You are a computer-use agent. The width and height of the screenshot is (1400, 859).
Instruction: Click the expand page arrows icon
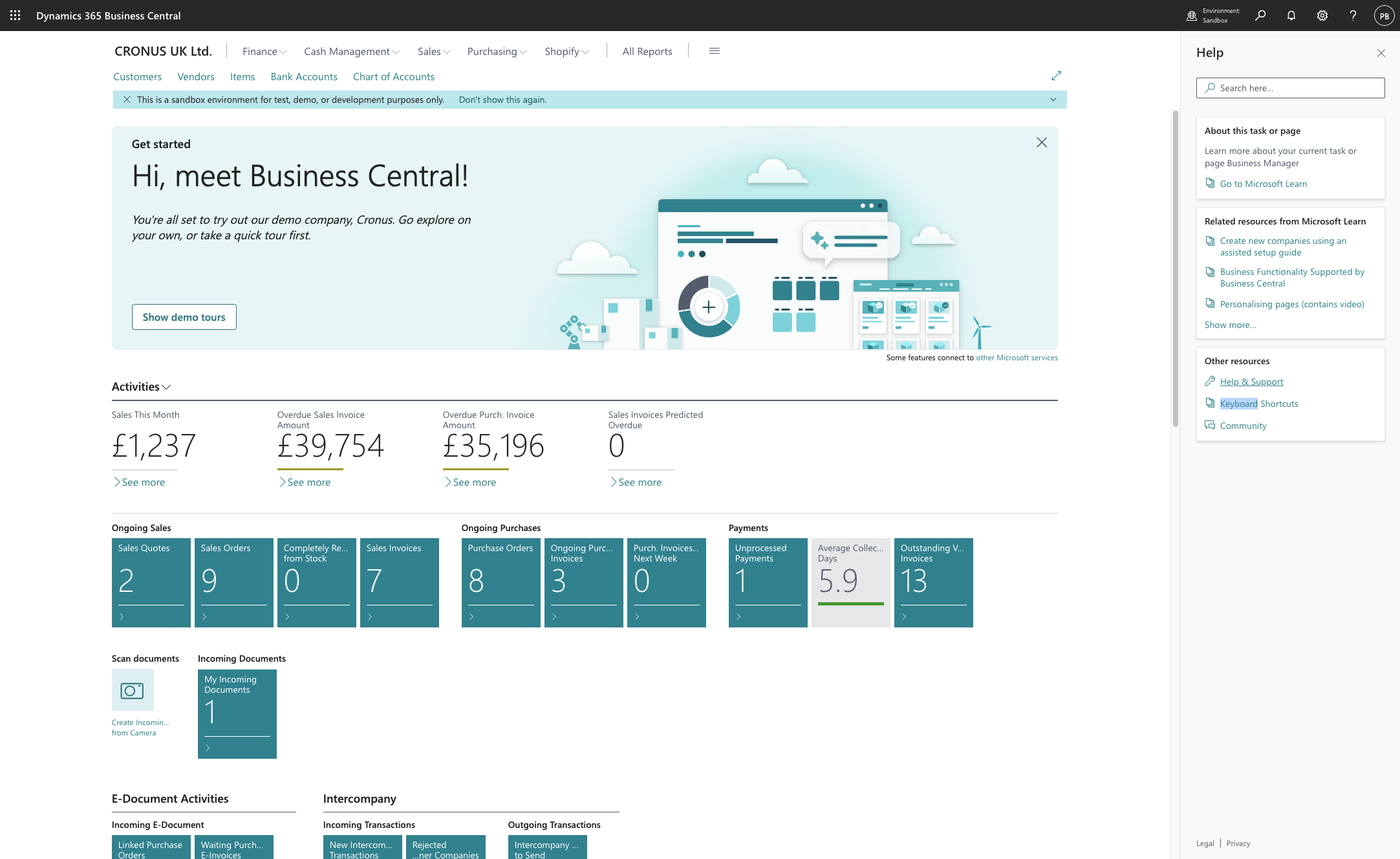(x=1057, y=76)
